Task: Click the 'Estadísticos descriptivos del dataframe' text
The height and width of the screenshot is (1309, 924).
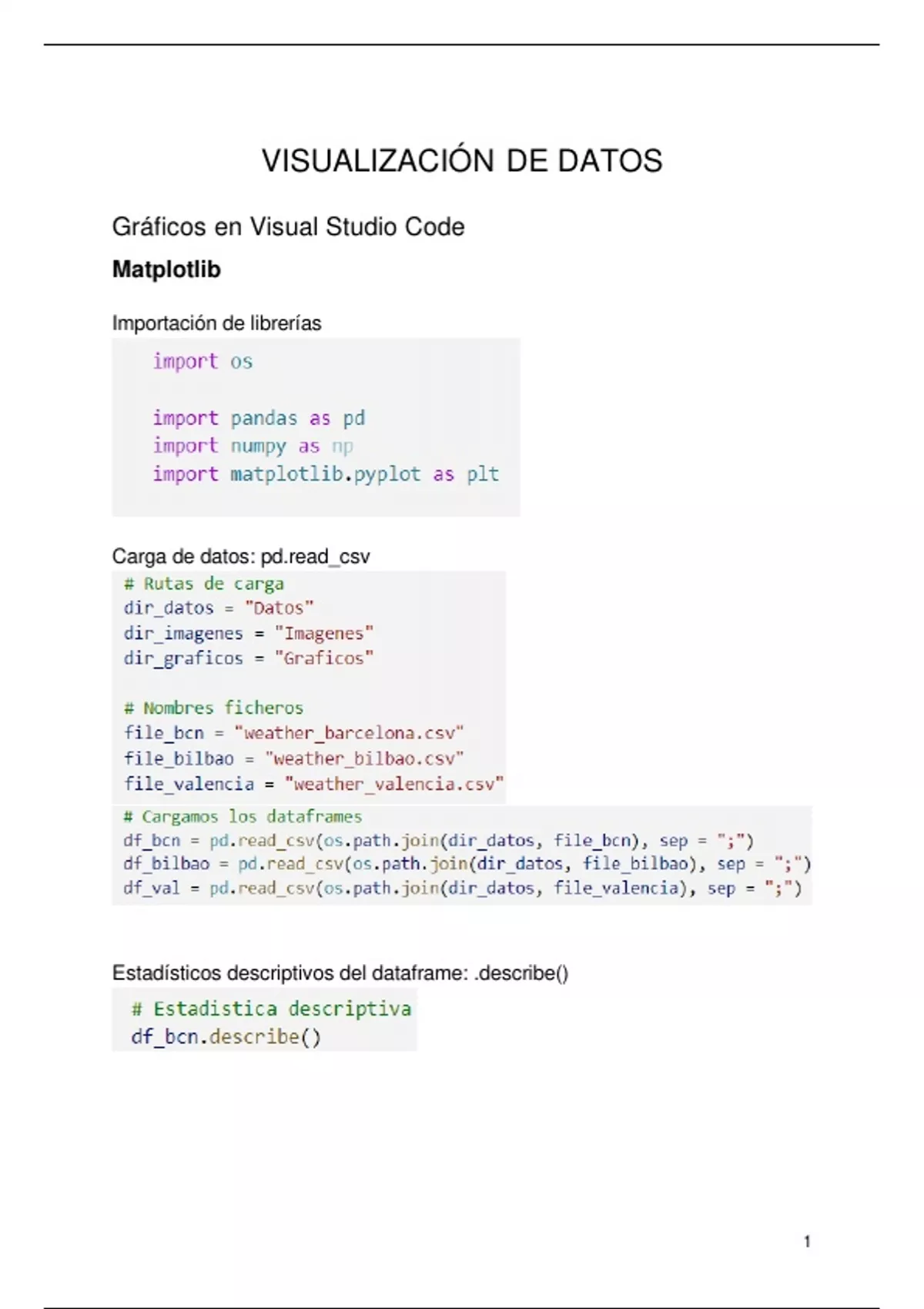Action: (340, 973)
